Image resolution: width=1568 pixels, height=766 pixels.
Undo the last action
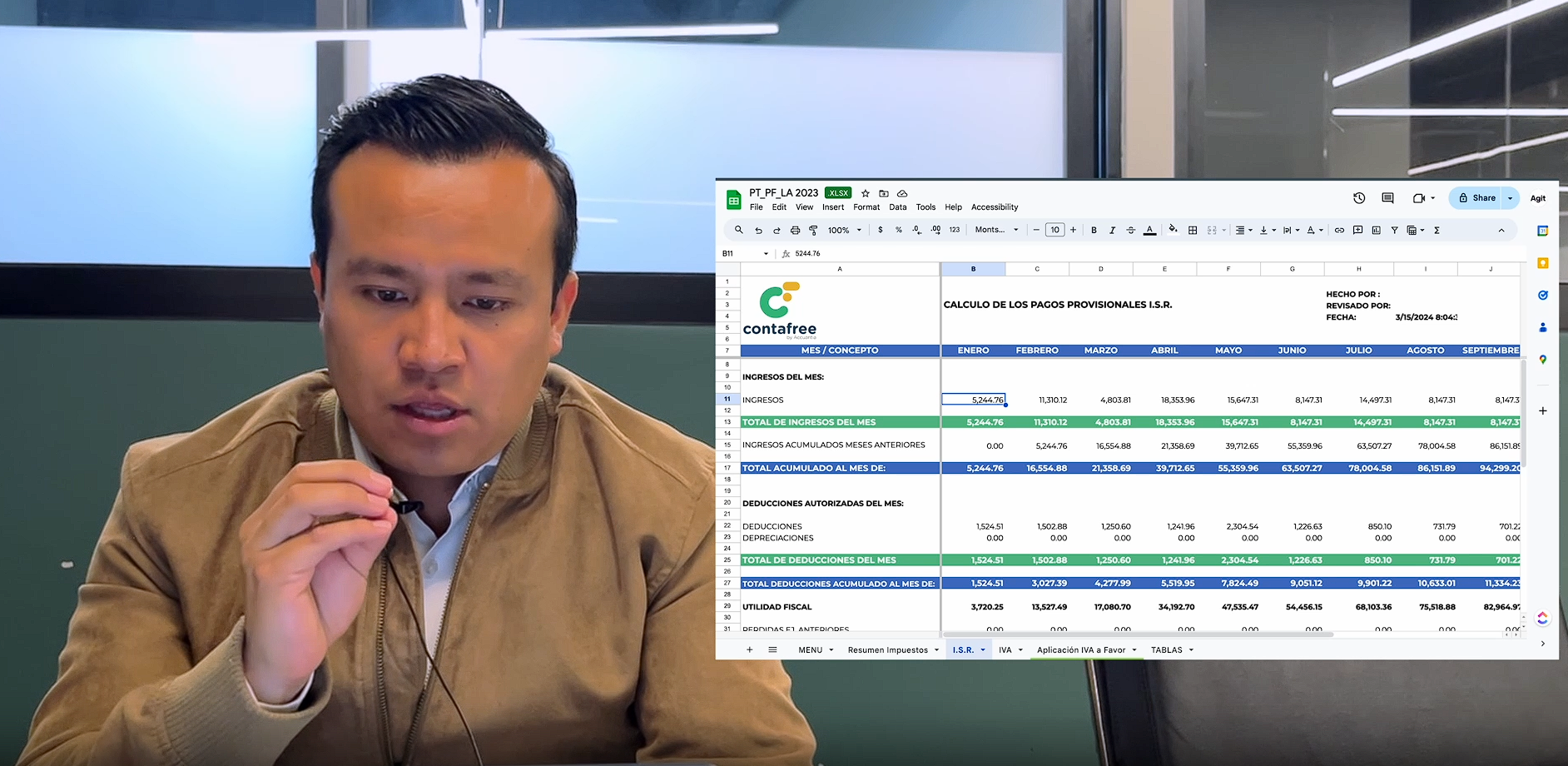click(x=758, y=231)
